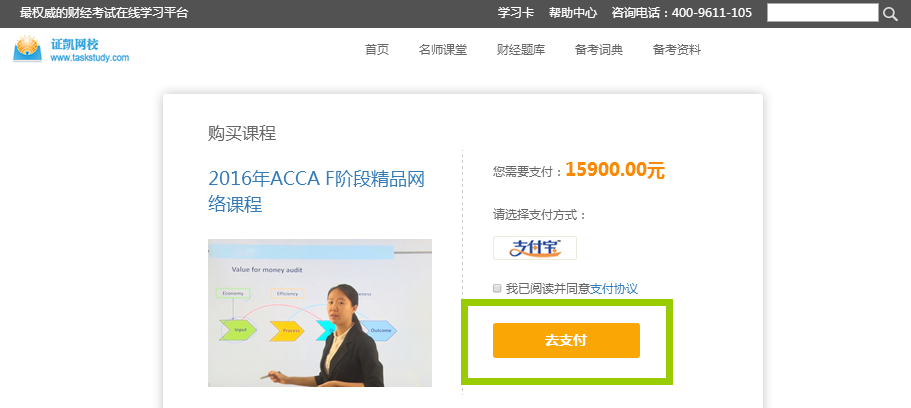Select 备考词典 in the navigation bar
This screenshot has width=911, height=408.
pos(598,50)
